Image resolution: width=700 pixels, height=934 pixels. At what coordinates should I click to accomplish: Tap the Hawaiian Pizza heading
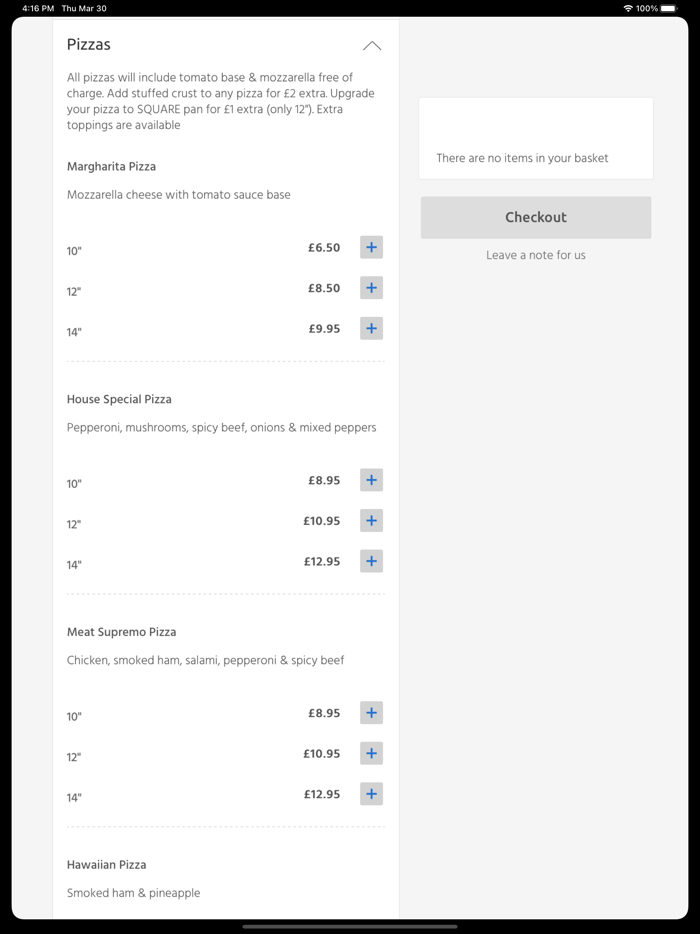click(x=106, y=865)
